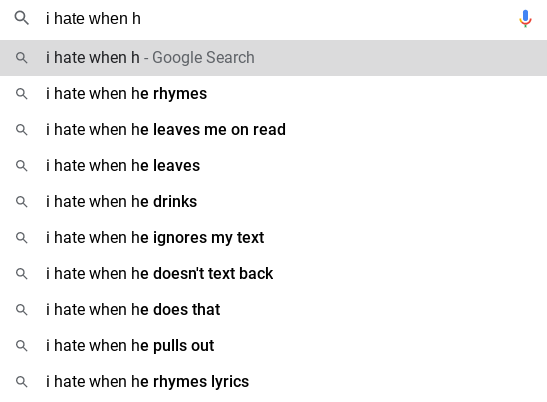
Task: Click search icon beside 'he ignores my text'
Action: pyautogui.click(x=22, y=238)
